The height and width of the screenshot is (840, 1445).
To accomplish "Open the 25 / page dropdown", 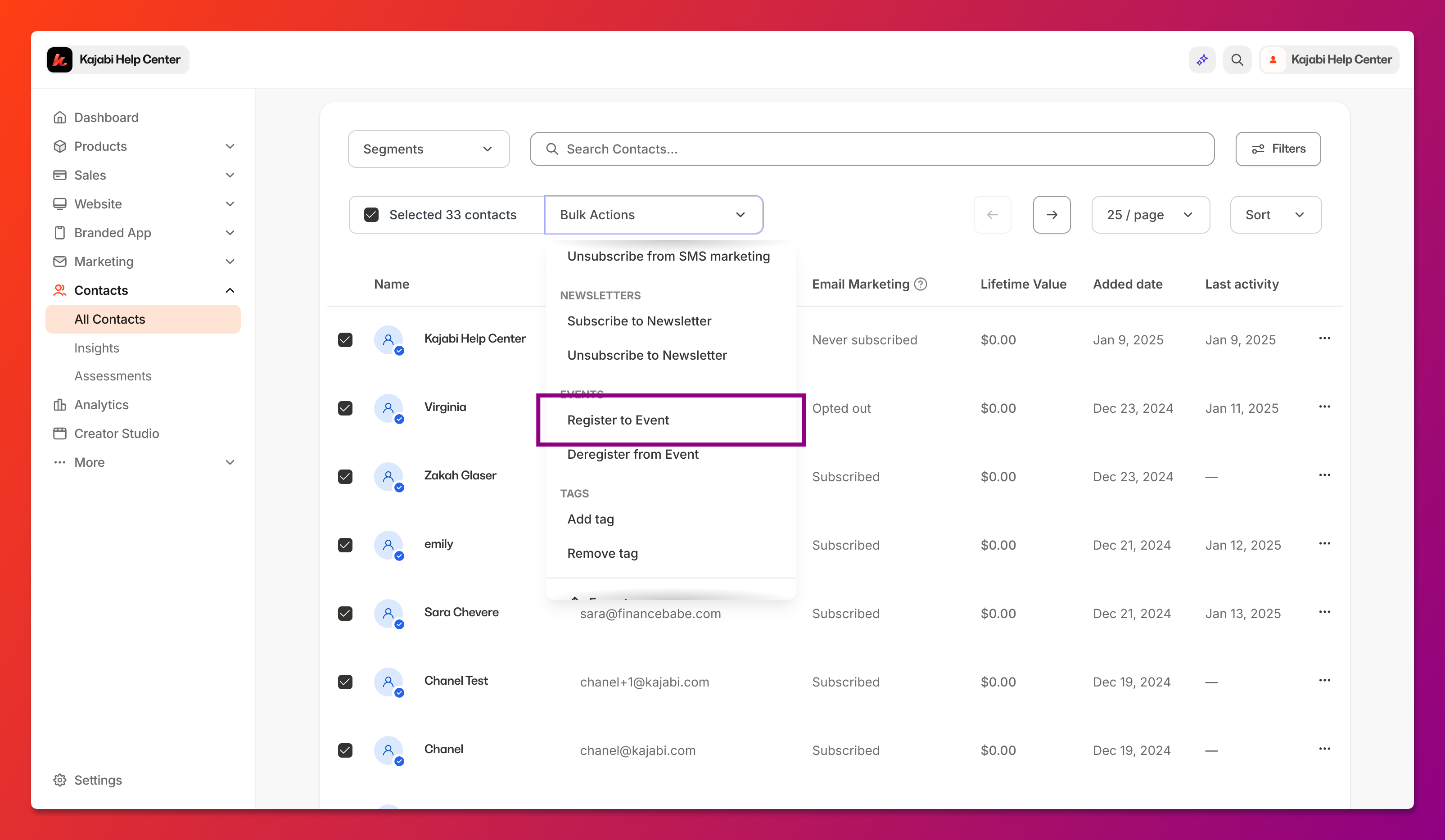I will (x=1150, y=214).
